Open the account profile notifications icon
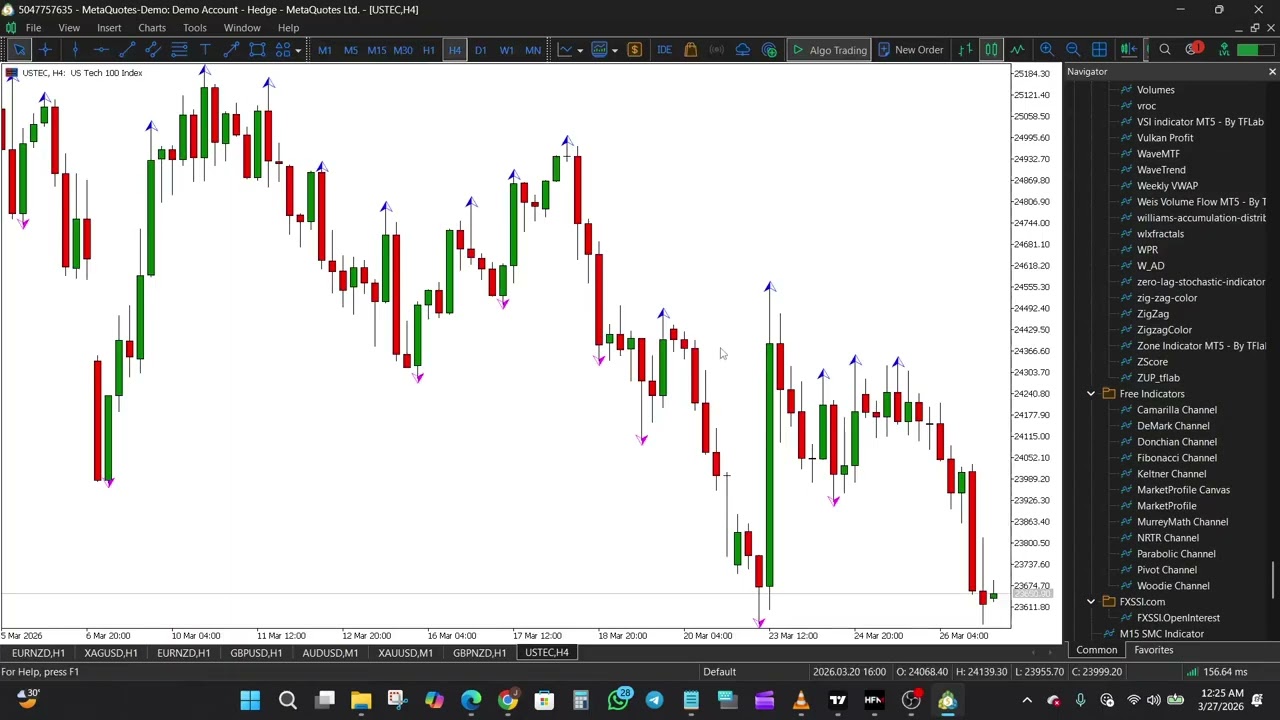Viewport: 1280px width, 720px height. 1194,49
